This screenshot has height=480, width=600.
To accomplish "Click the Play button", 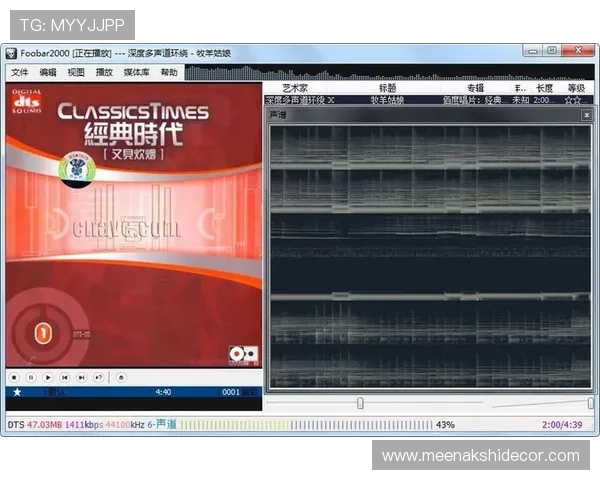I will click(48, 378).
